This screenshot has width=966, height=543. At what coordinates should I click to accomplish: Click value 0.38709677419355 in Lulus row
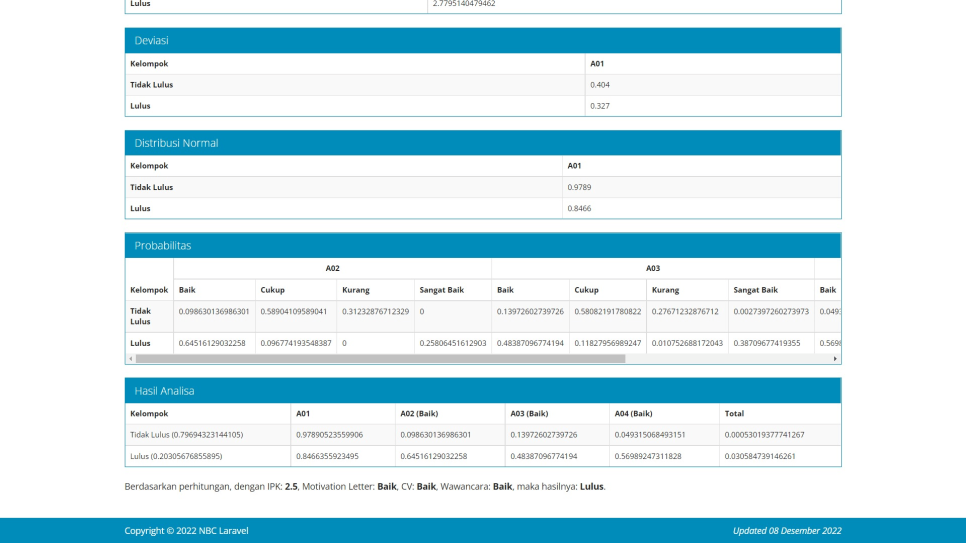[766, 343]
